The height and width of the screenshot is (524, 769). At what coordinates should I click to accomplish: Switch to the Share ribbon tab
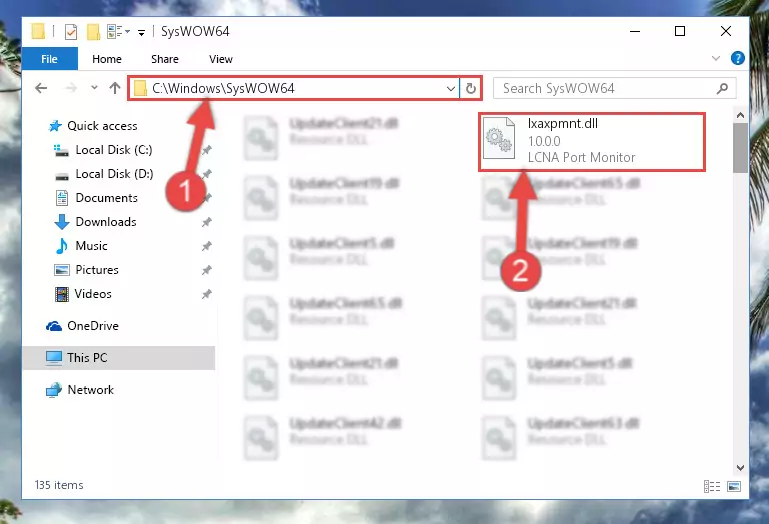(x=165, y=59)
